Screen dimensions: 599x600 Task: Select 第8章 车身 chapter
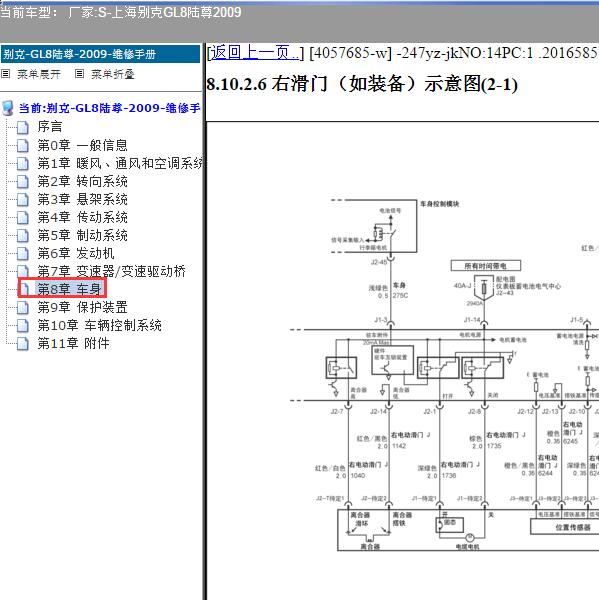click(69, 289)
